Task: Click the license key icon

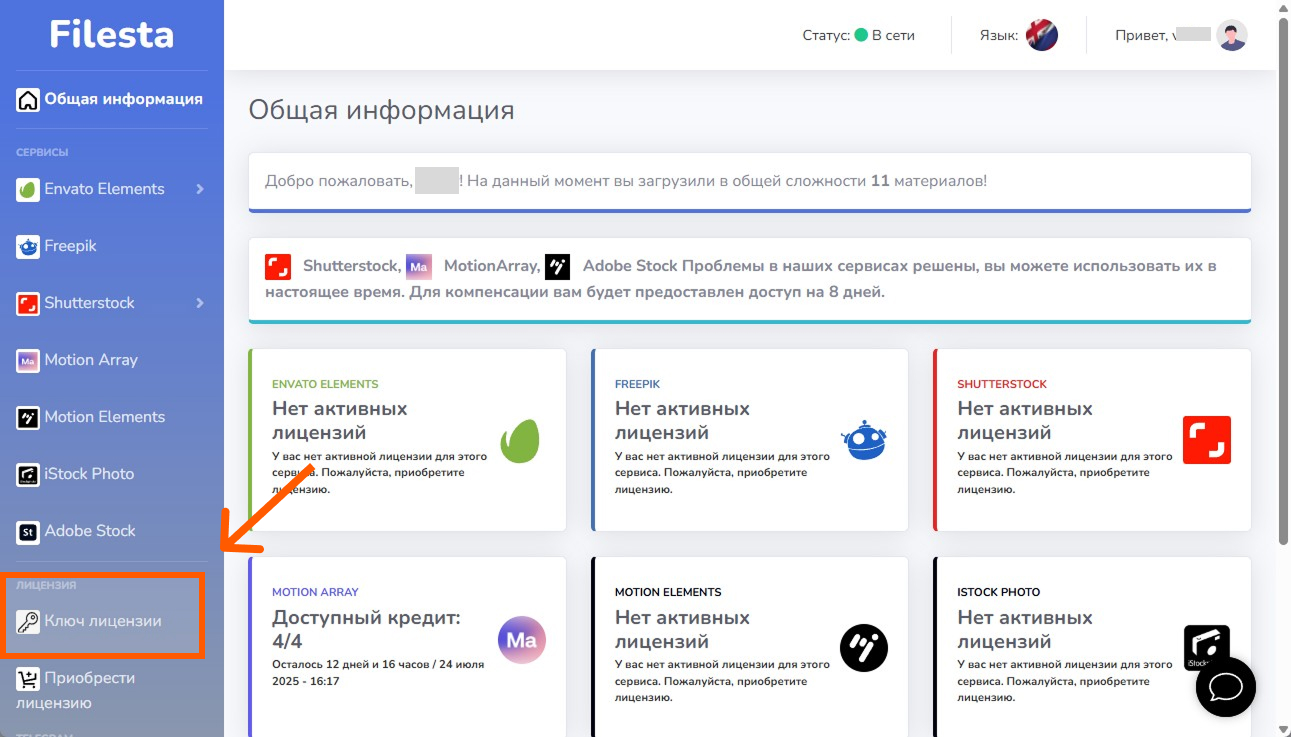Action: 28,621
